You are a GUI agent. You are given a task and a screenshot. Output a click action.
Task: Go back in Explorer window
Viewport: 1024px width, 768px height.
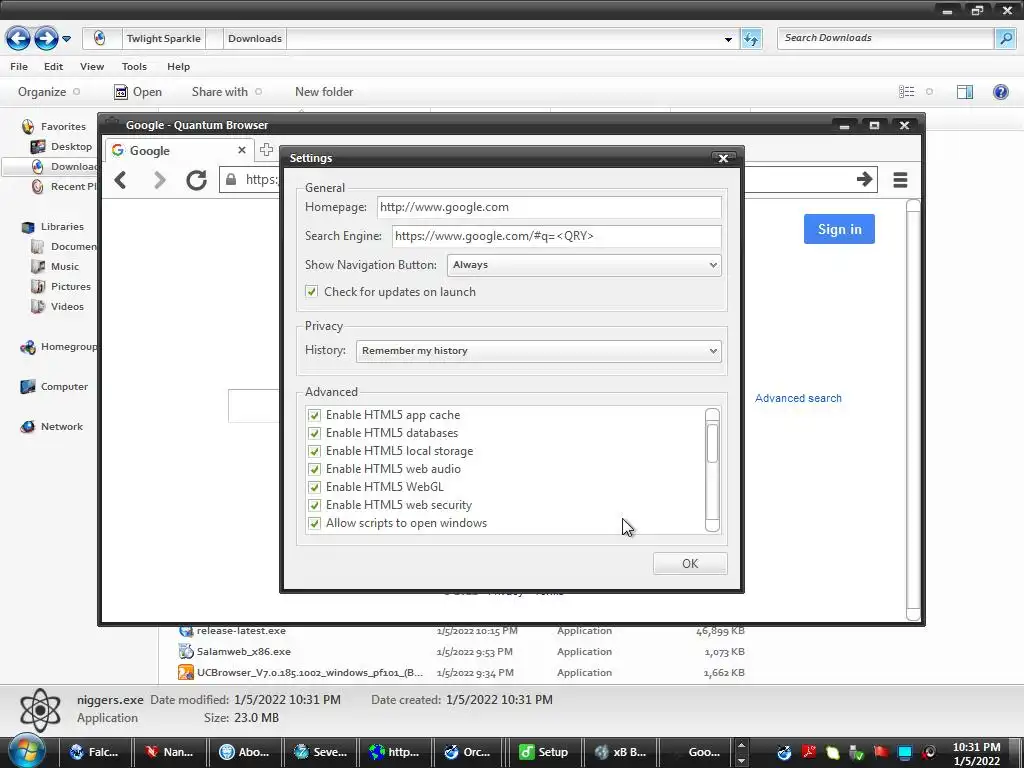coord(18,39)
